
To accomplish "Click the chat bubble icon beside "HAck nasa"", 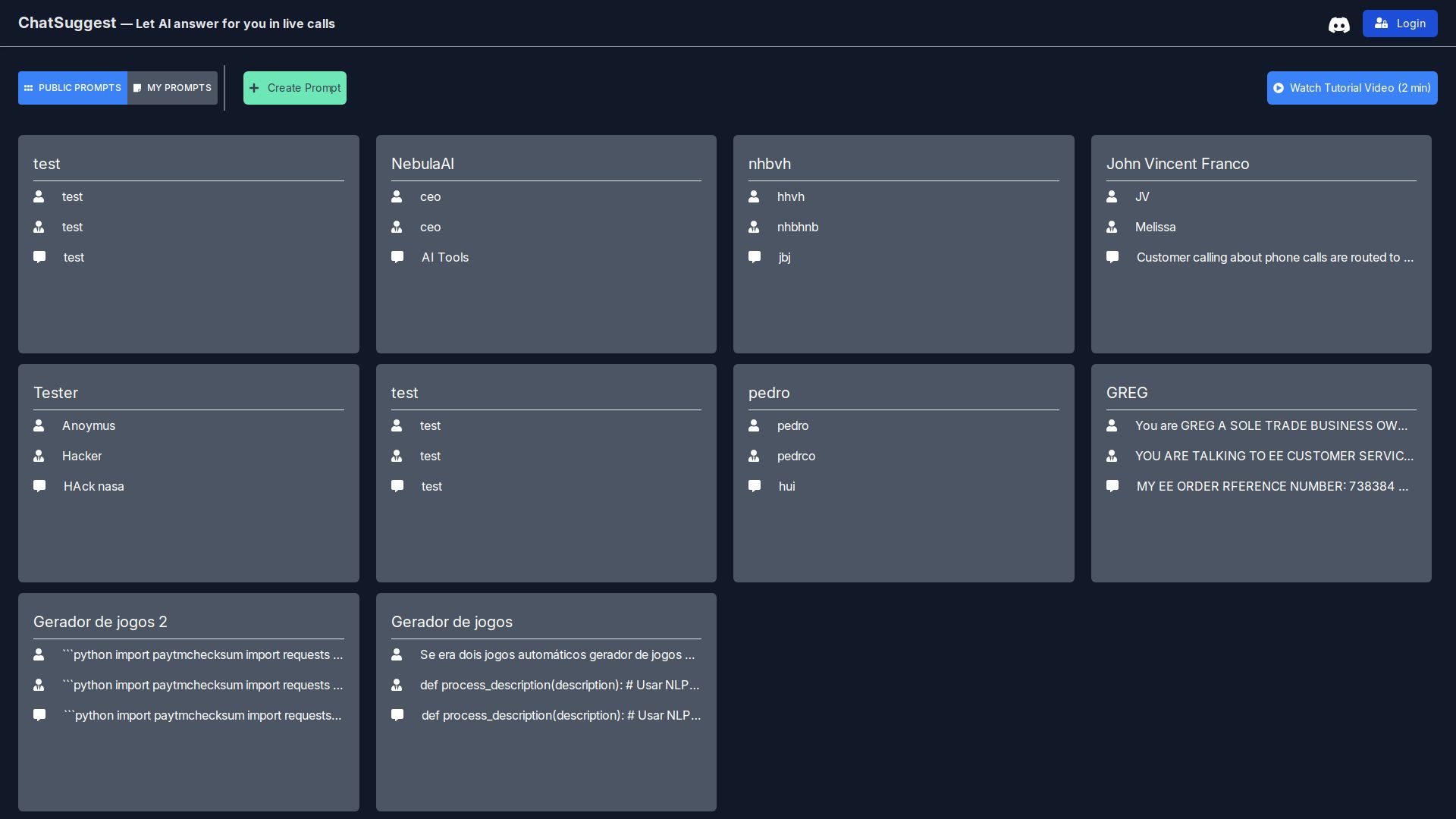I will pos(39,486).
